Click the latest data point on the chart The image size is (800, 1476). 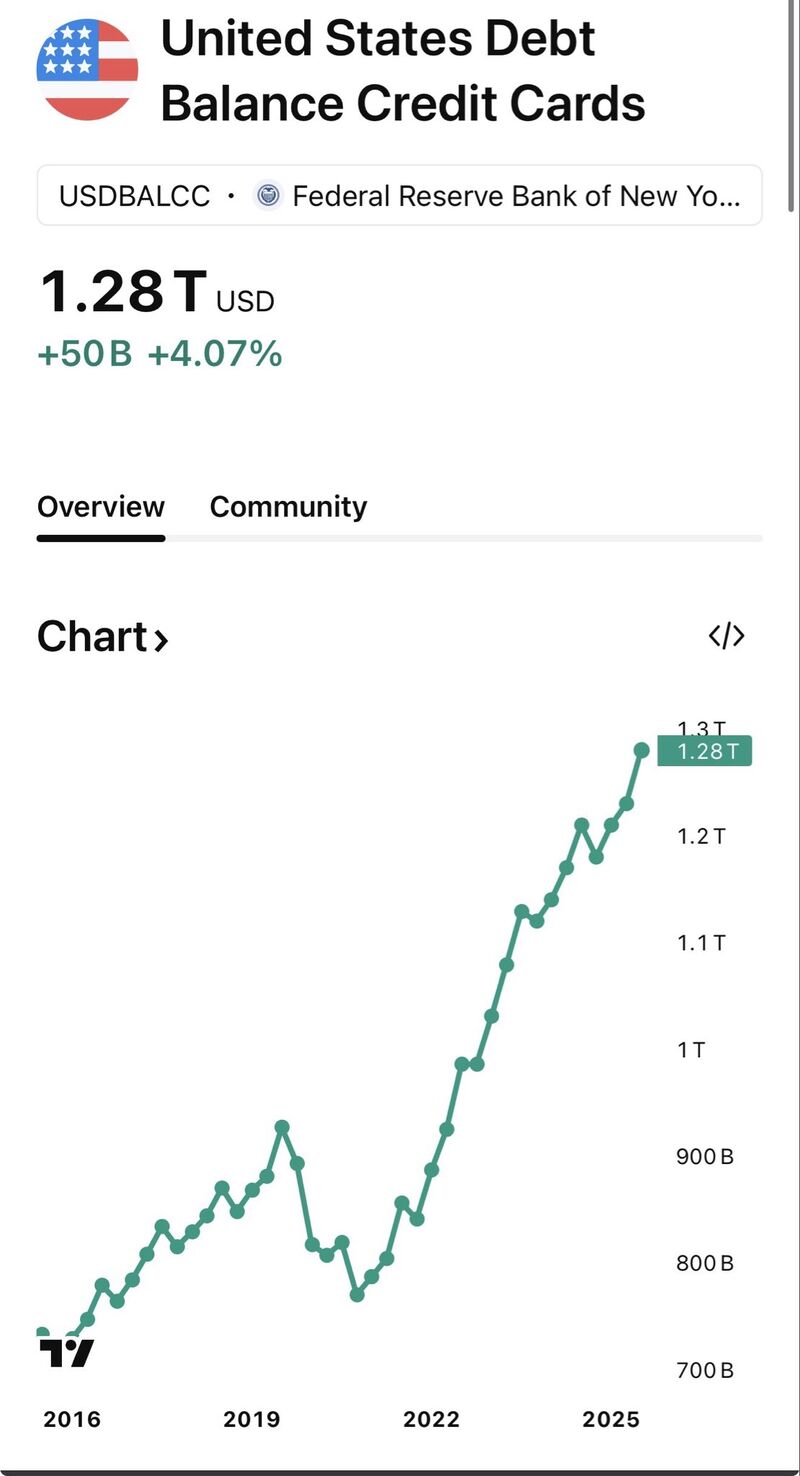(x=641, y=750)
